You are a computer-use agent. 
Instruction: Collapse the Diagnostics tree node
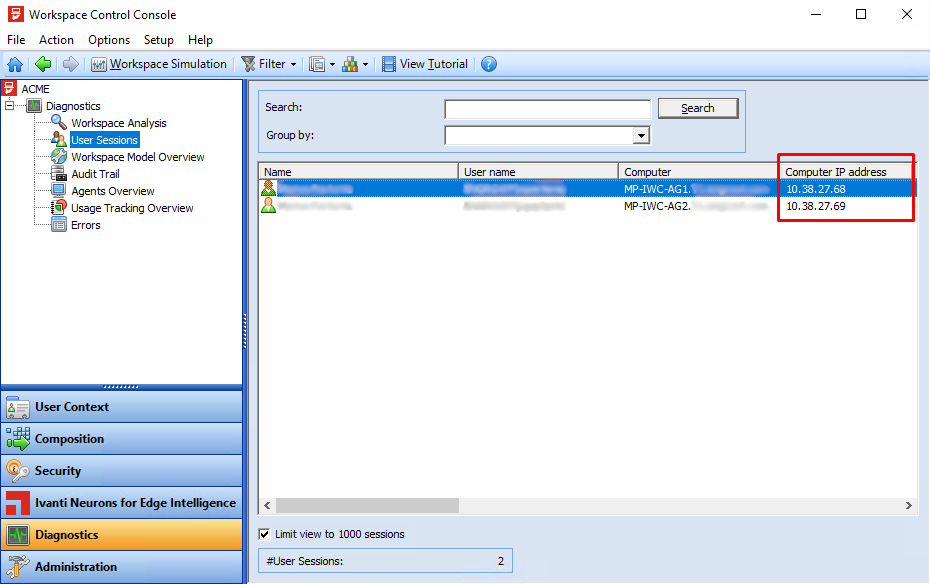(9, 106)
